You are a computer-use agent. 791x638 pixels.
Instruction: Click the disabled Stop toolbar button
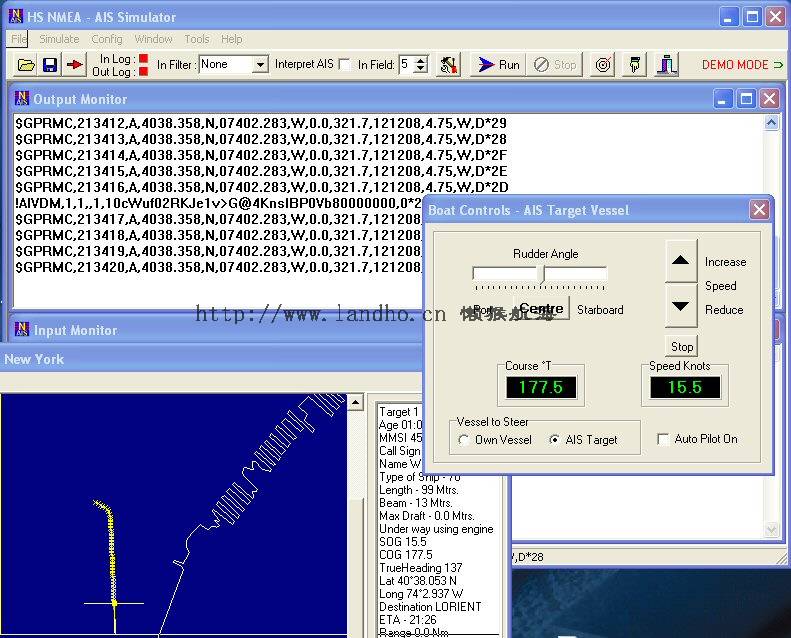coord(555,65)
